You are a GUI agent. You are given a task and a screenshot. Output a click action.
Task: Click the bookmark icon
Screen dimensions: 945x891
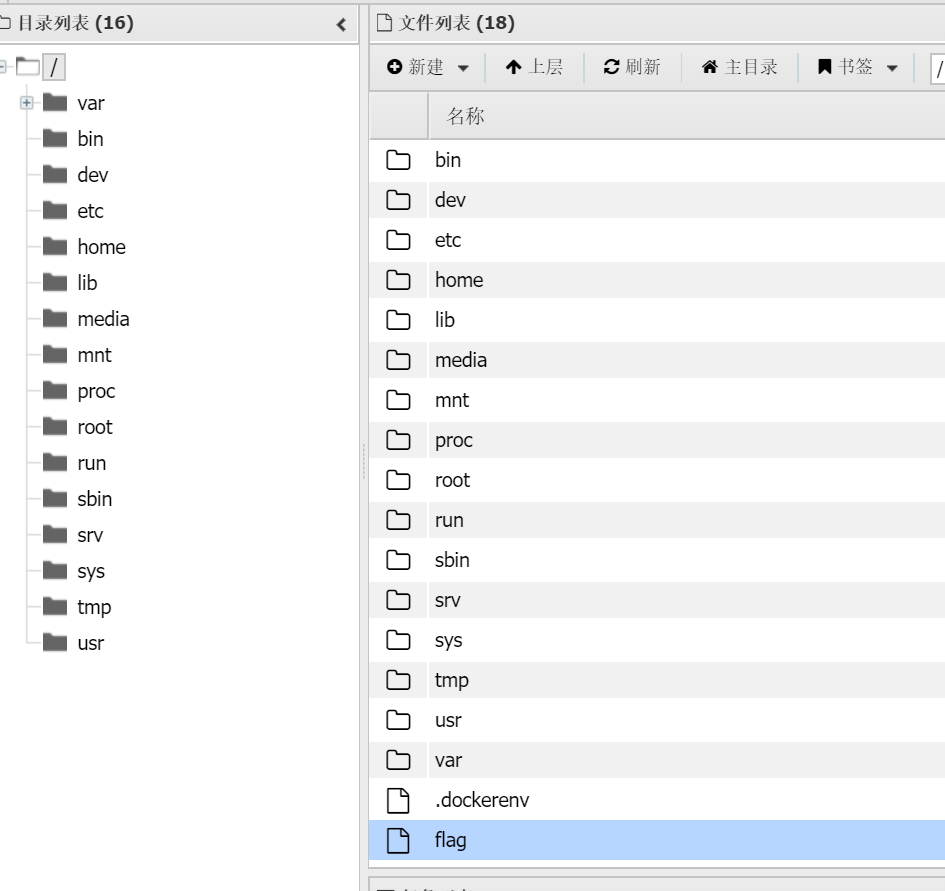pos(824,67)
